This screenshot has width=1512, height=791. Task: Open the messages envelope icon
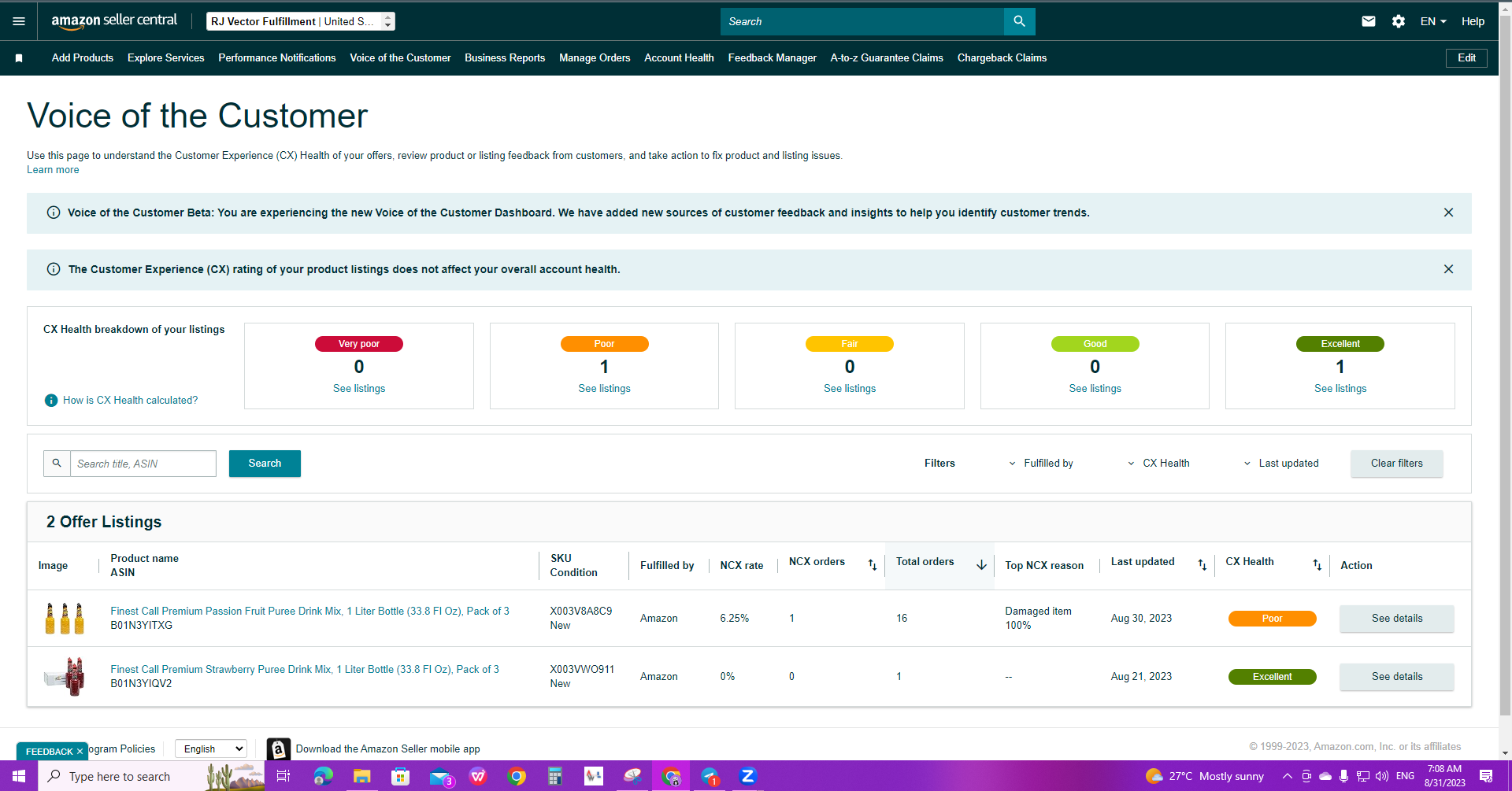click(1369, 21)
